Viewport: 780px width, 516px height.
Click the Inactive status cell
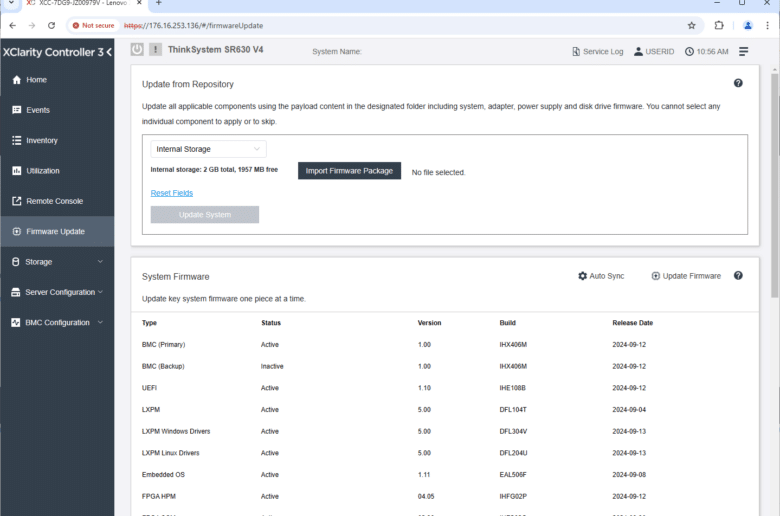pos(272,366)
